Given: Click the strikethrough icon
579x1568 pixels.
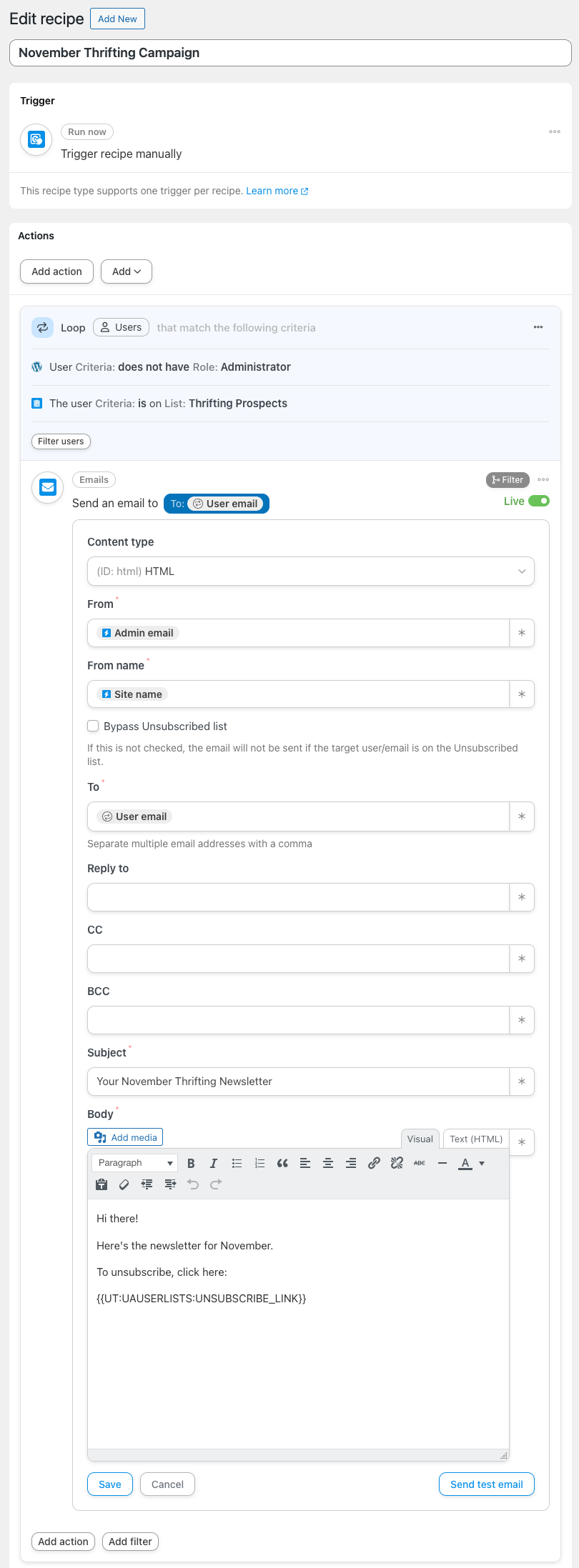Looking at the screenshot, I should coord(420,1163).
